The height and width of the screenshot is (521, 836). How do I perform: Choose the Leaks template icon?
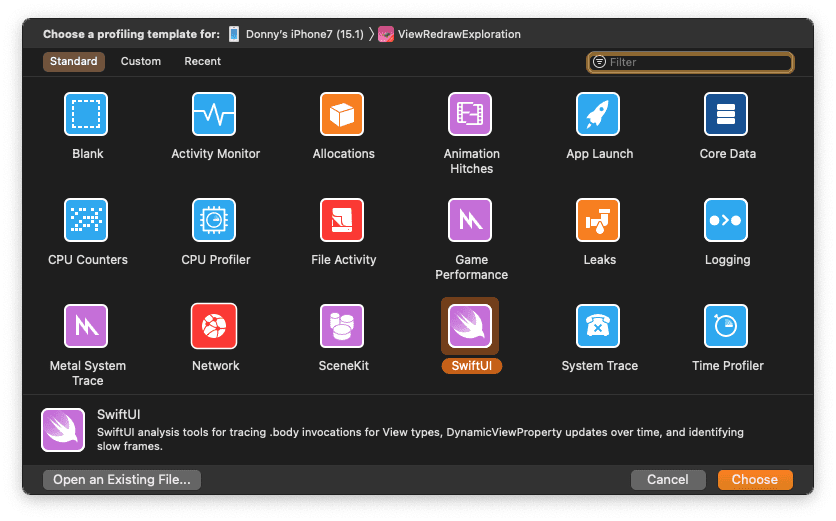point(598,220)
